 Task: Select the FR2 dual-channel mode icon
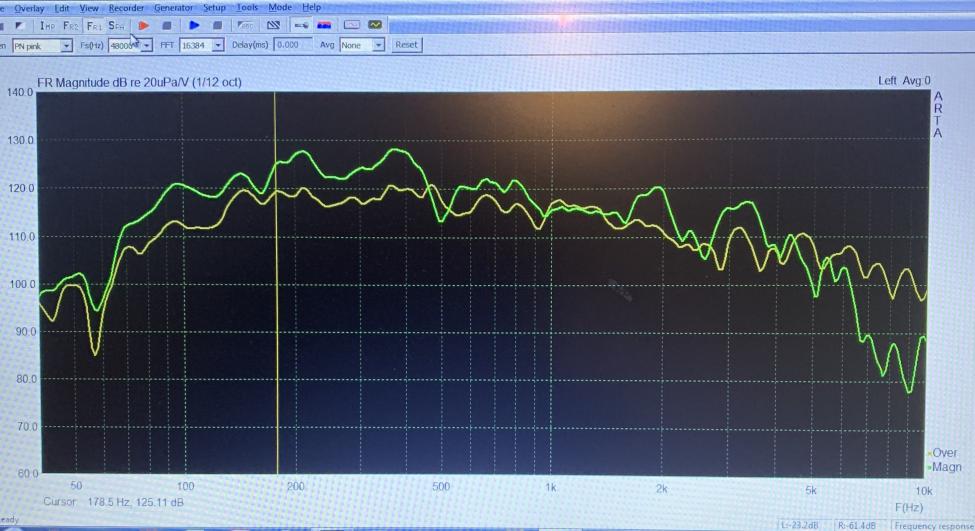pyautogui.click(x=70, y=25)
